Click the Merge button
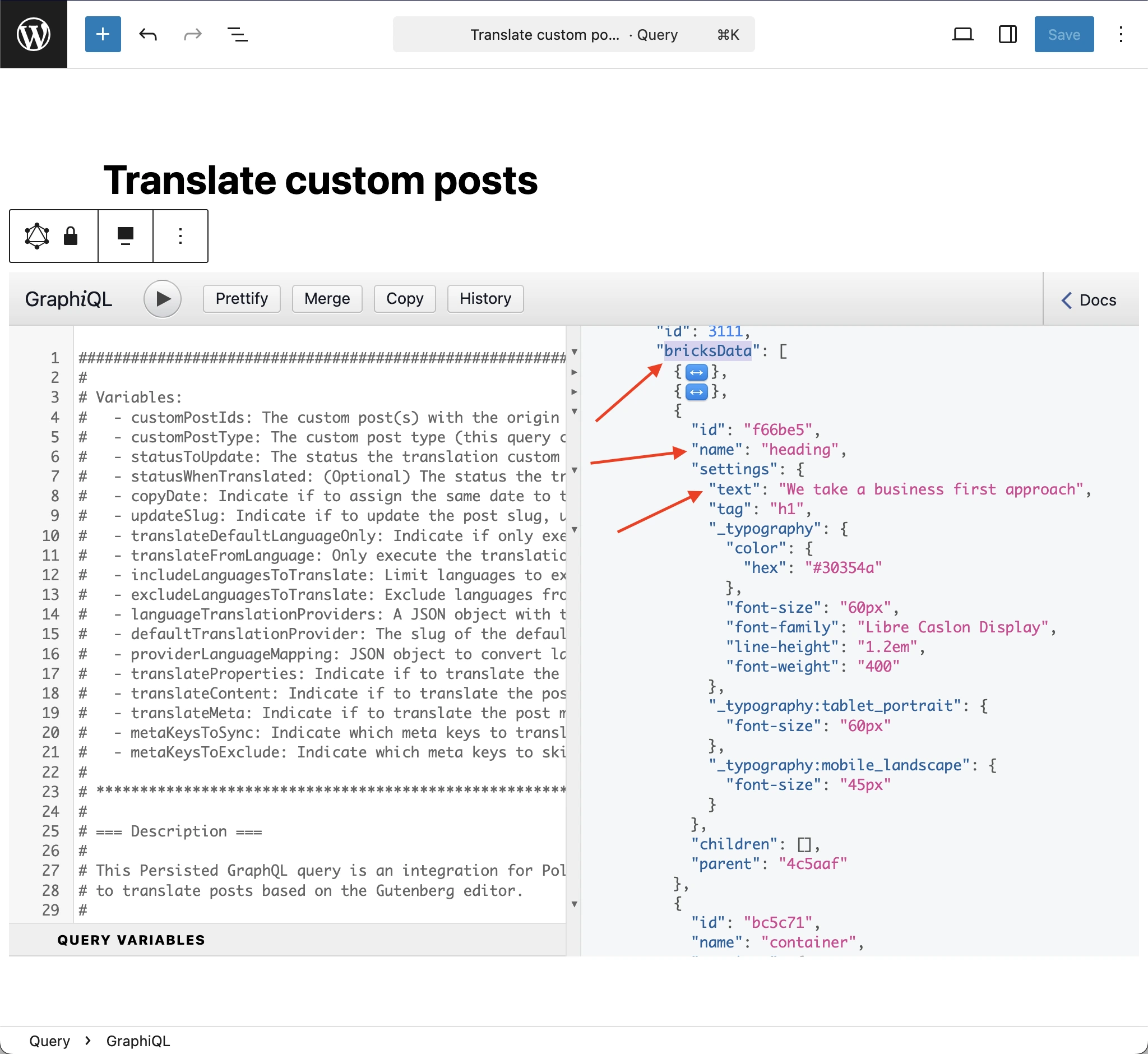Image resolution: width=1148 pixels, height=1054 pixels. (327, 299)
